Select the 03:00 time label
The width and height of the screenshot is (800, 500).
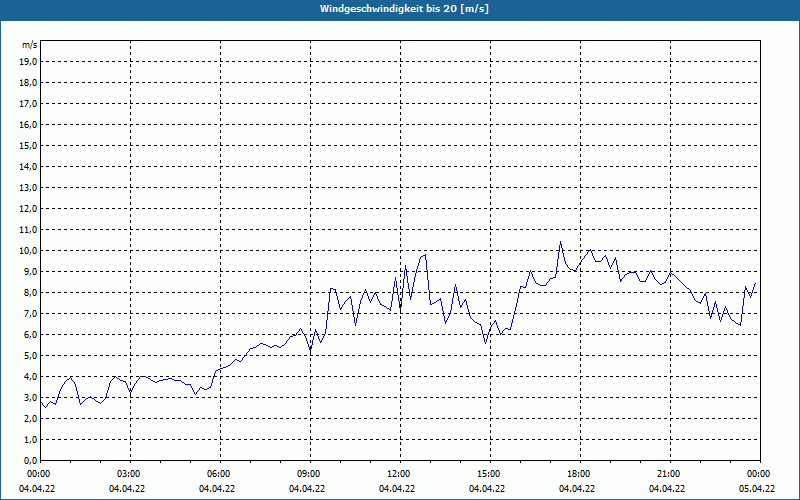[x=131, y=474]
